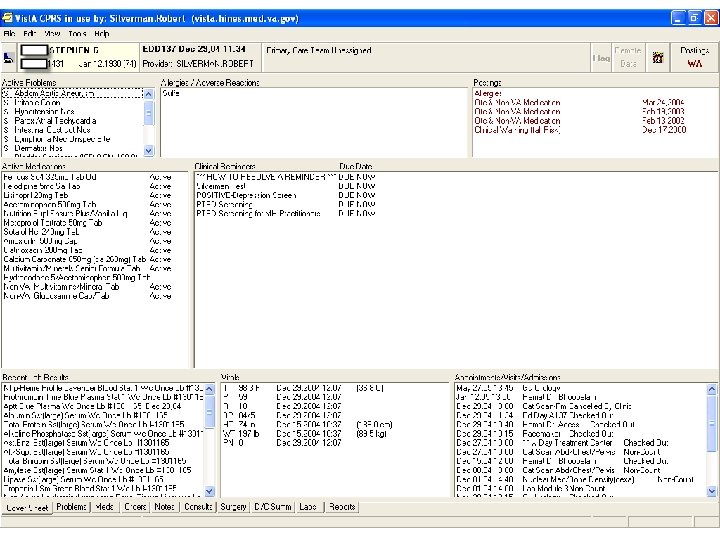Viewport: 720px width, 540px height.
Task: Click the VistA CPRS title bar application icon
Action: click(10, 19)
